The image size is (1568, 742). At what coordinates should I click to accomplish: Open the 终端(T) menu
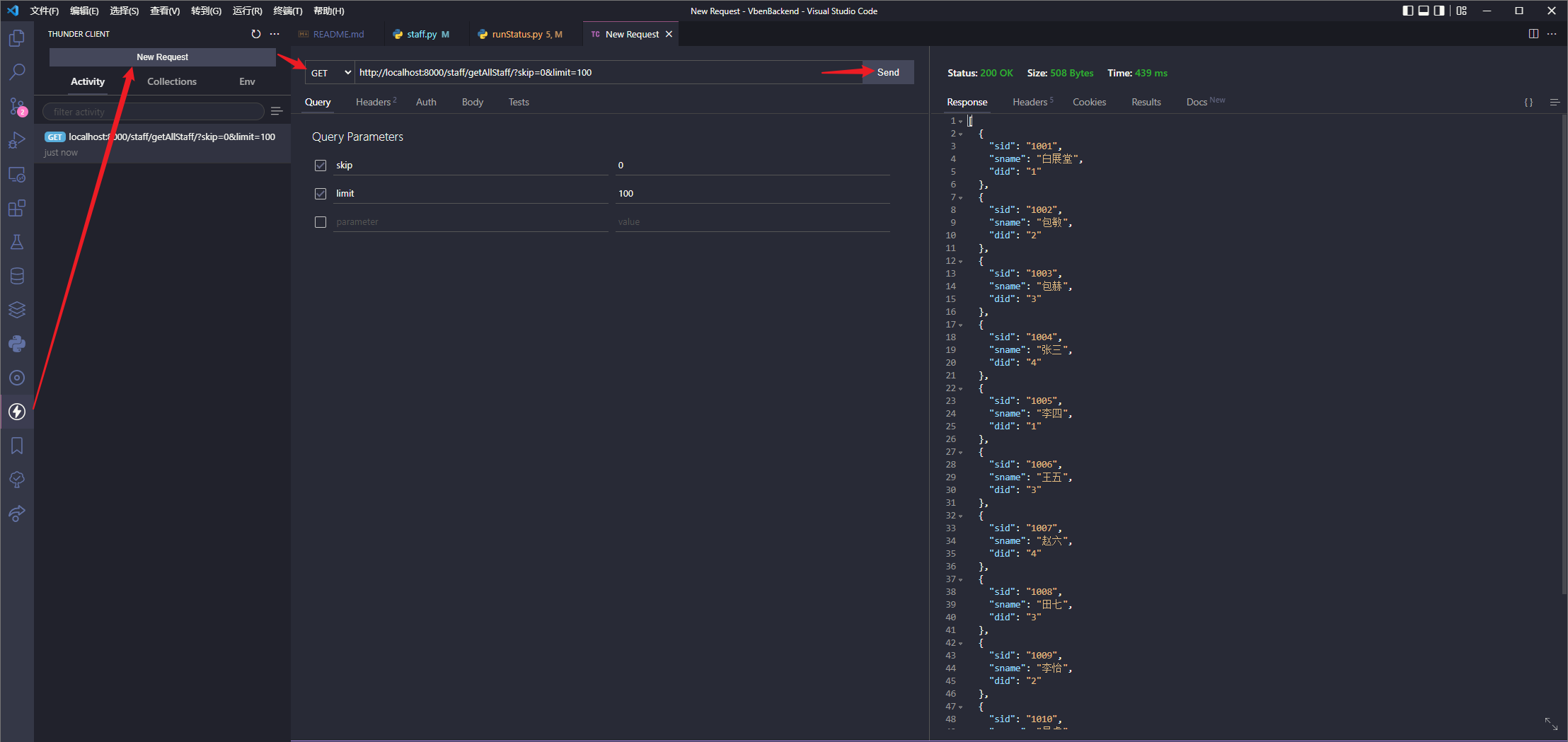[287, 11]
